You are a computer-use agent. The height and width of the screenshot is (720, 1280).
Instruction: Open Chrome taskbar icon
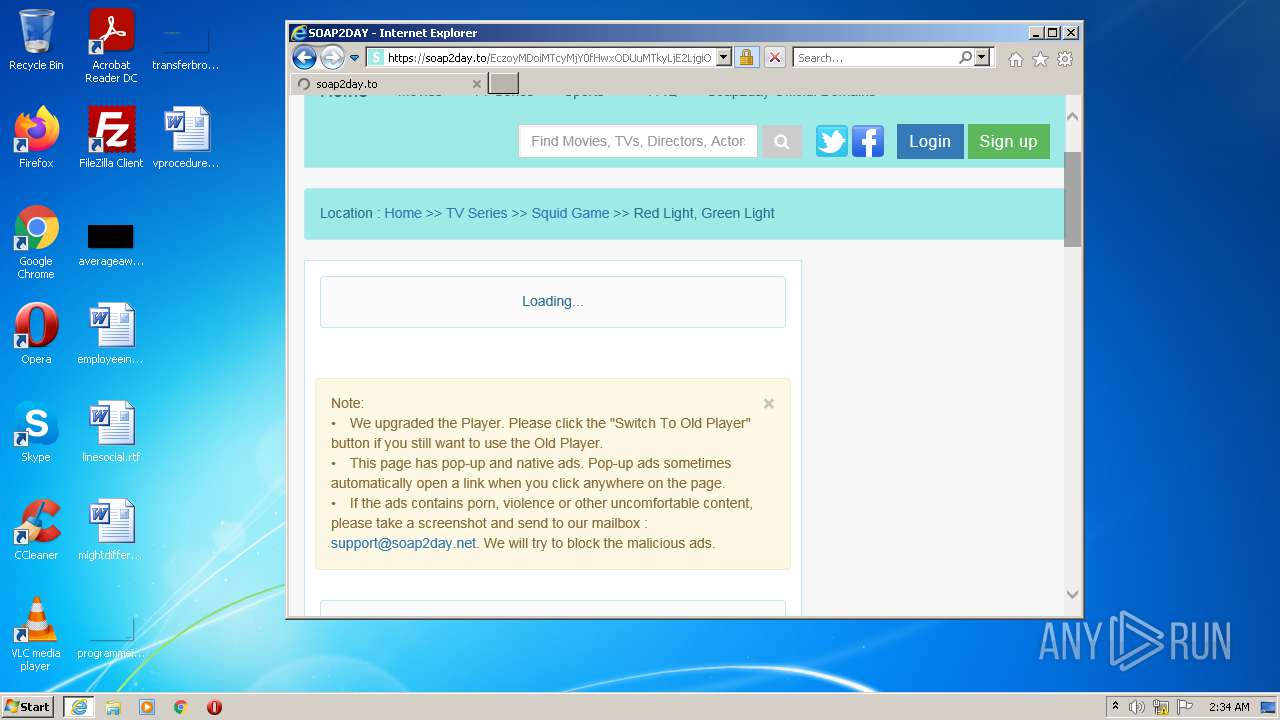click(180, 707)
